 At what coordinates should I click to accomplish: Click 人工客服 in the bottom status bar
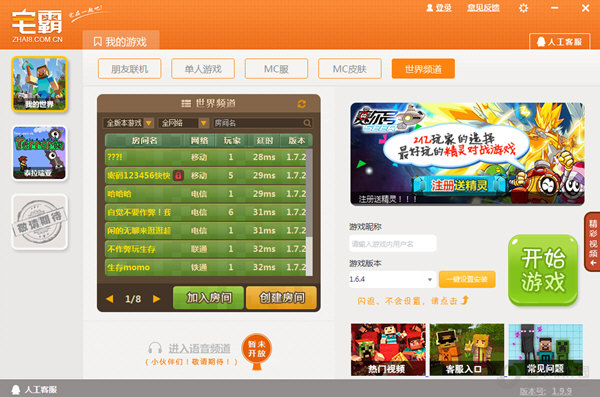pos(34,390)
